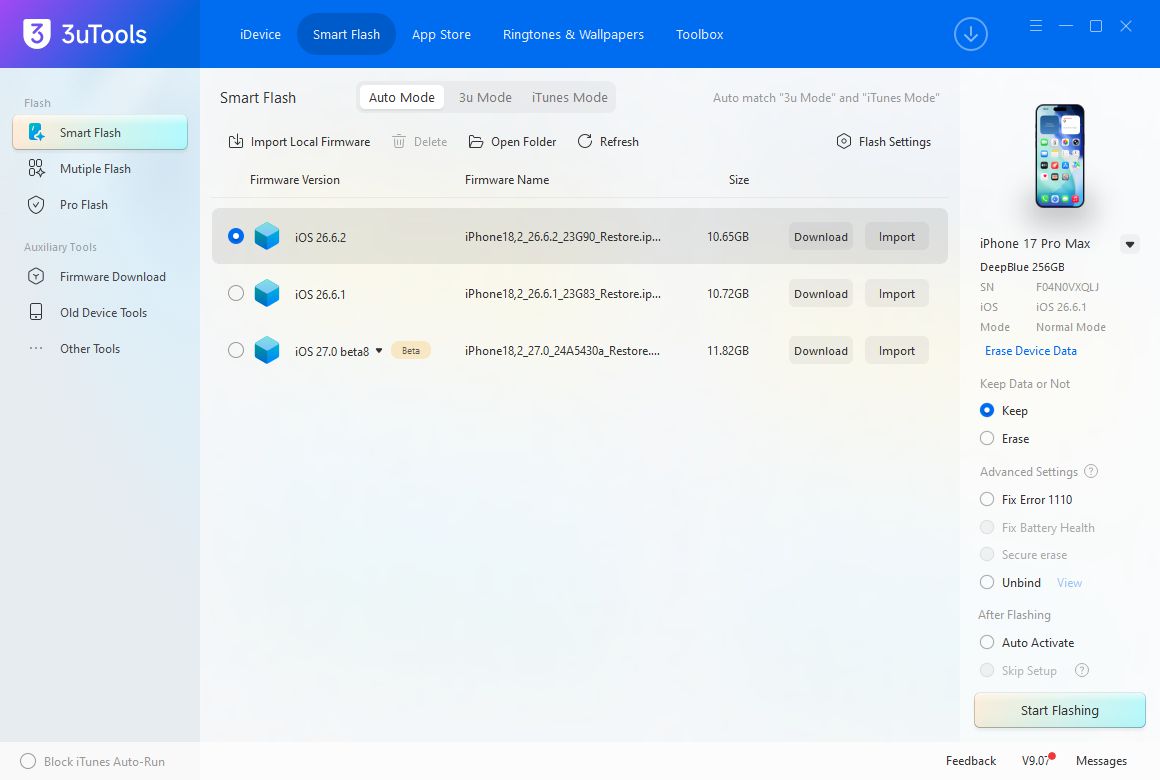Click the Import Local Firmware icon
The image size is (1160, 780).
(x=235, y=141)
